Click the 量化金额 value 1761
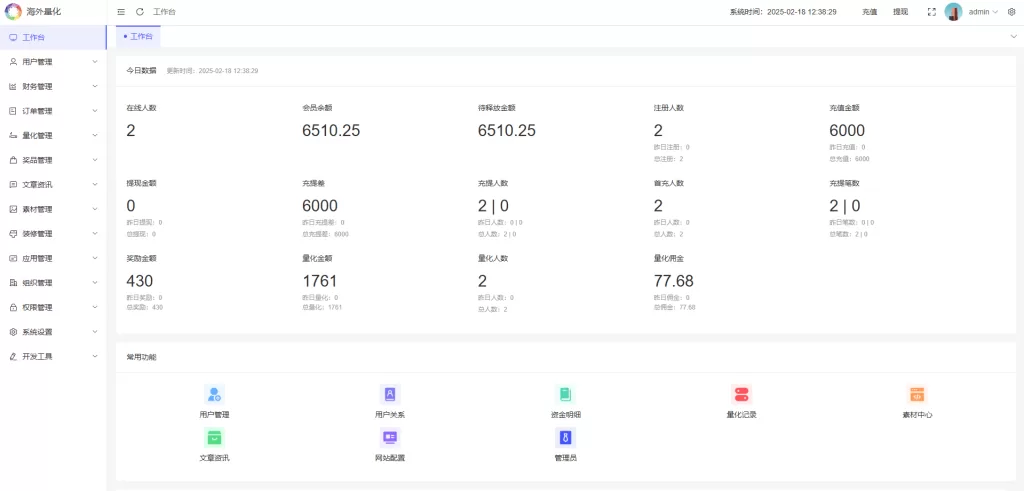The image size is (1024, 491). [319, 281]
